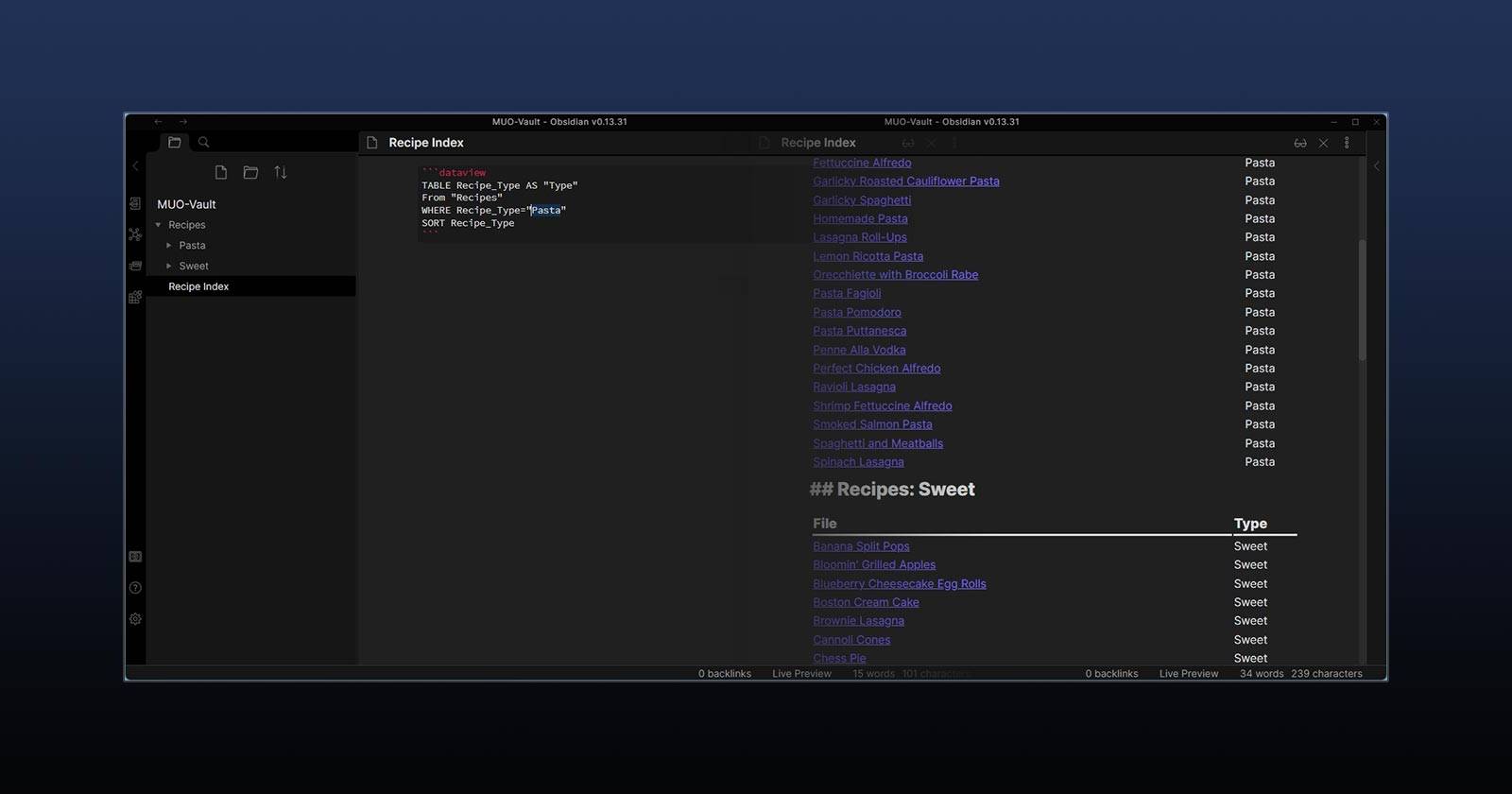Click the From "Recipes" line
Viewport: 1512px width, 794px height.
coord(462,198)
